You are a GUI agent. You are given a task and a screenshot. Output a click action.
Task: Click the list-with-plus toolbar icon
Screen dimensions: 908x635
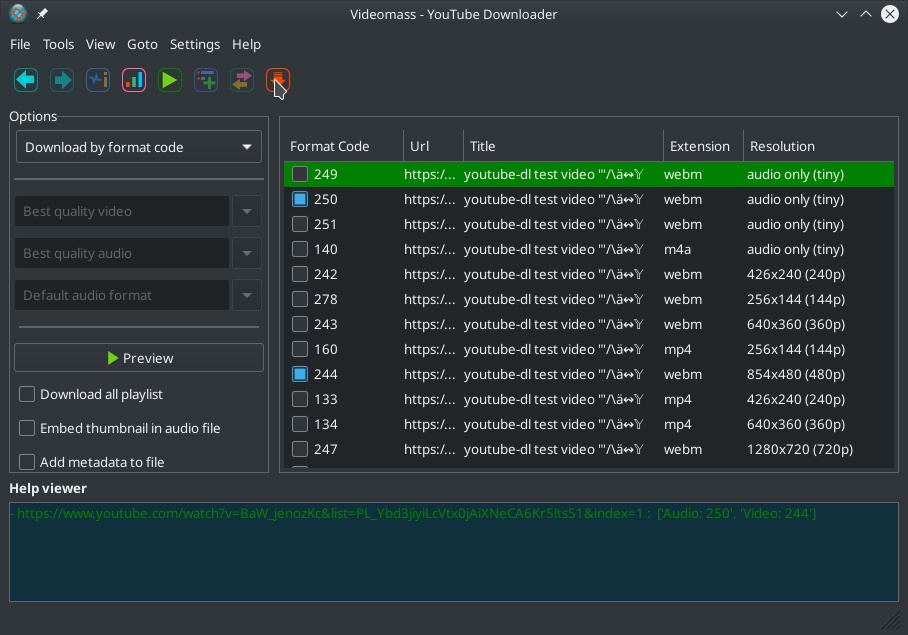coord(206,80)
